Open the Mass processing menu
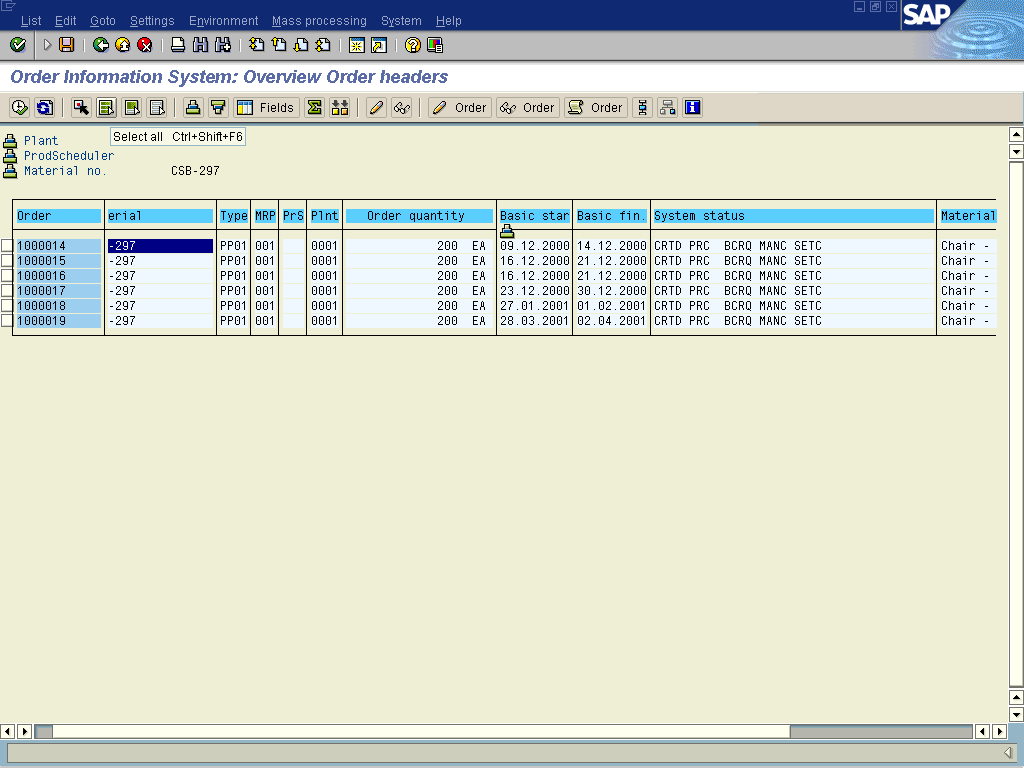 tap(319, 21)
